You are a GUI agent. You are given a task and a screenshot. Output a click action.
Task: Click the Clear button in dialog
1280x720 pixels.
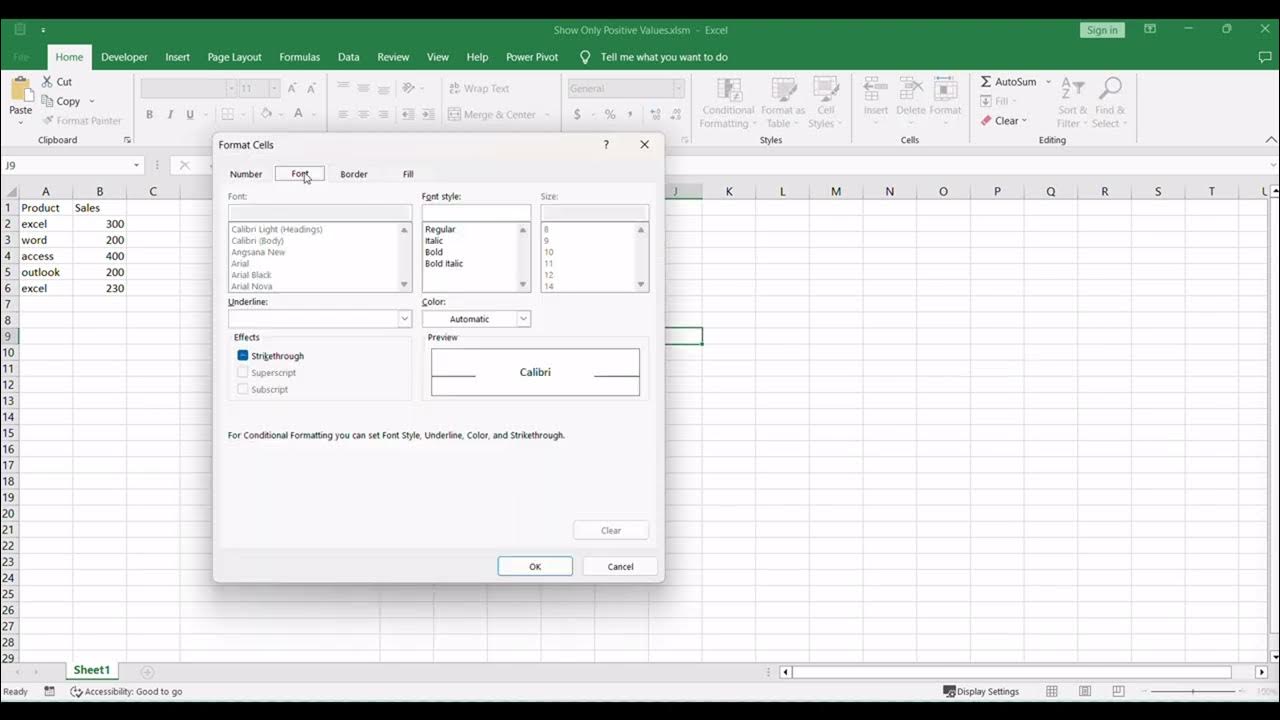click(x=611, y=530)
